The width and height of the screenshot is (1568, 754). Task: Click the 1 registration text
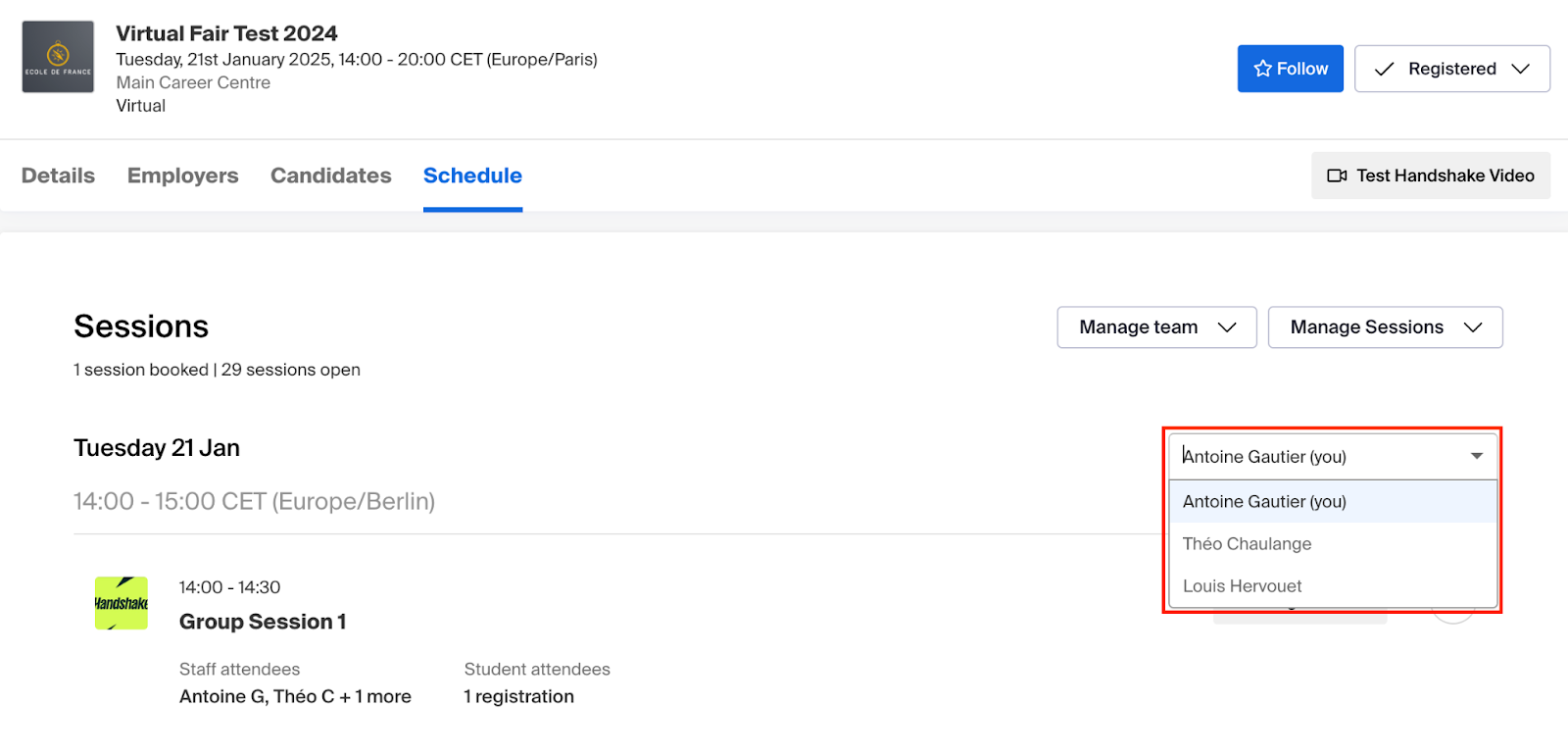point(519,696)
